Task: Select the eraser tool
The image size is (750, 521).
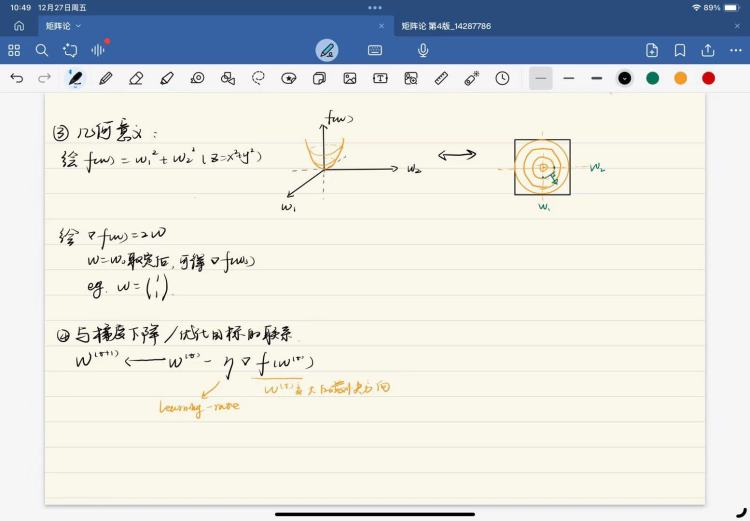Action: point(136,78)
